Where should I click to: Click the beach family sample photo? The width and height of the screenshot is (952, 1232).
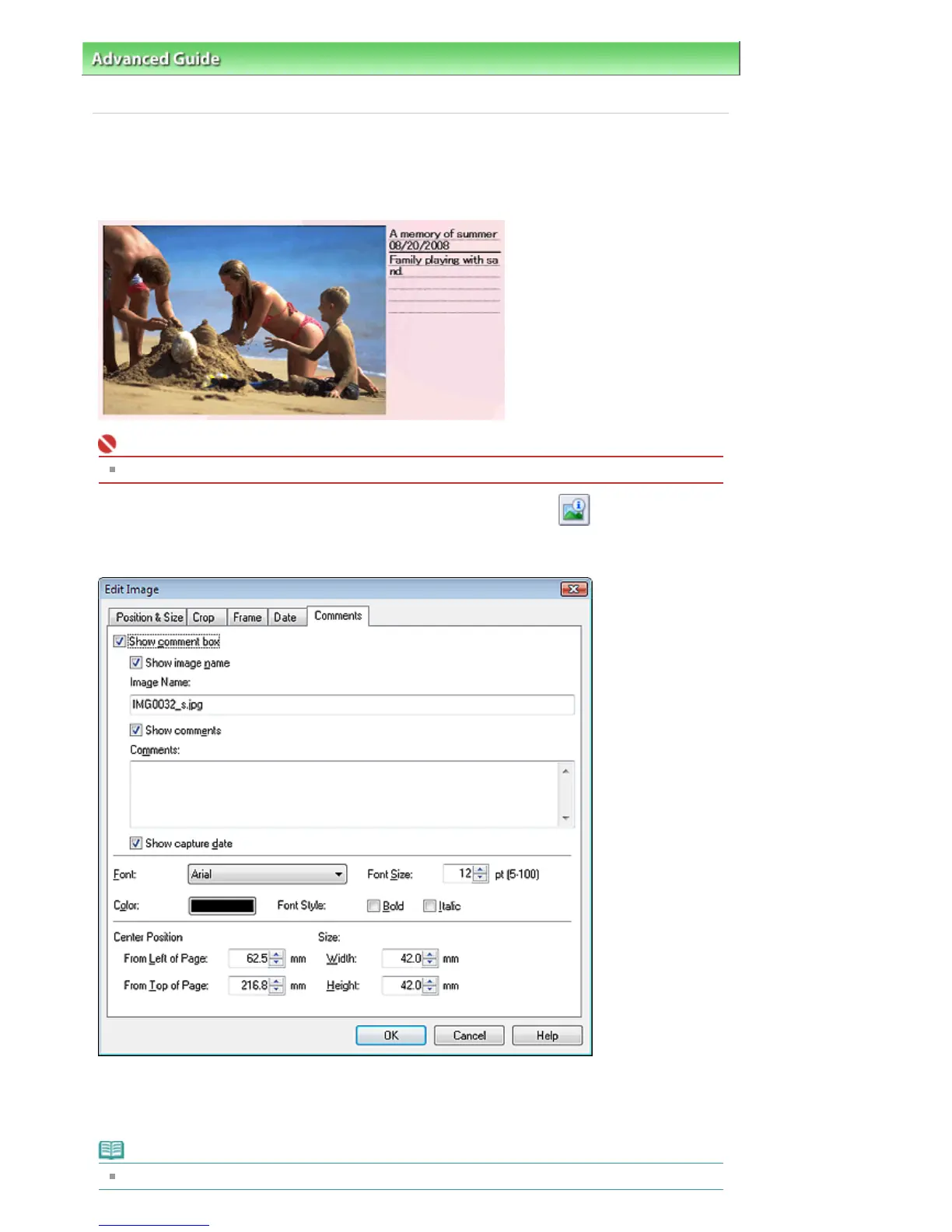(x=244, y=320)
